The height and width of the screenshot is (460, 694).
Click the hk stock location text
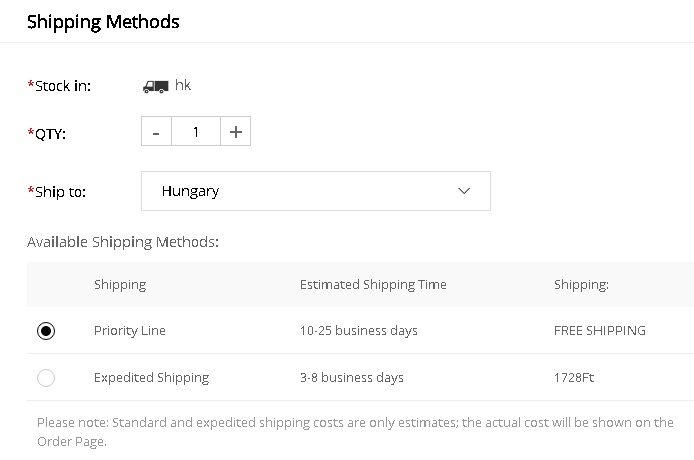click(183, 86)
